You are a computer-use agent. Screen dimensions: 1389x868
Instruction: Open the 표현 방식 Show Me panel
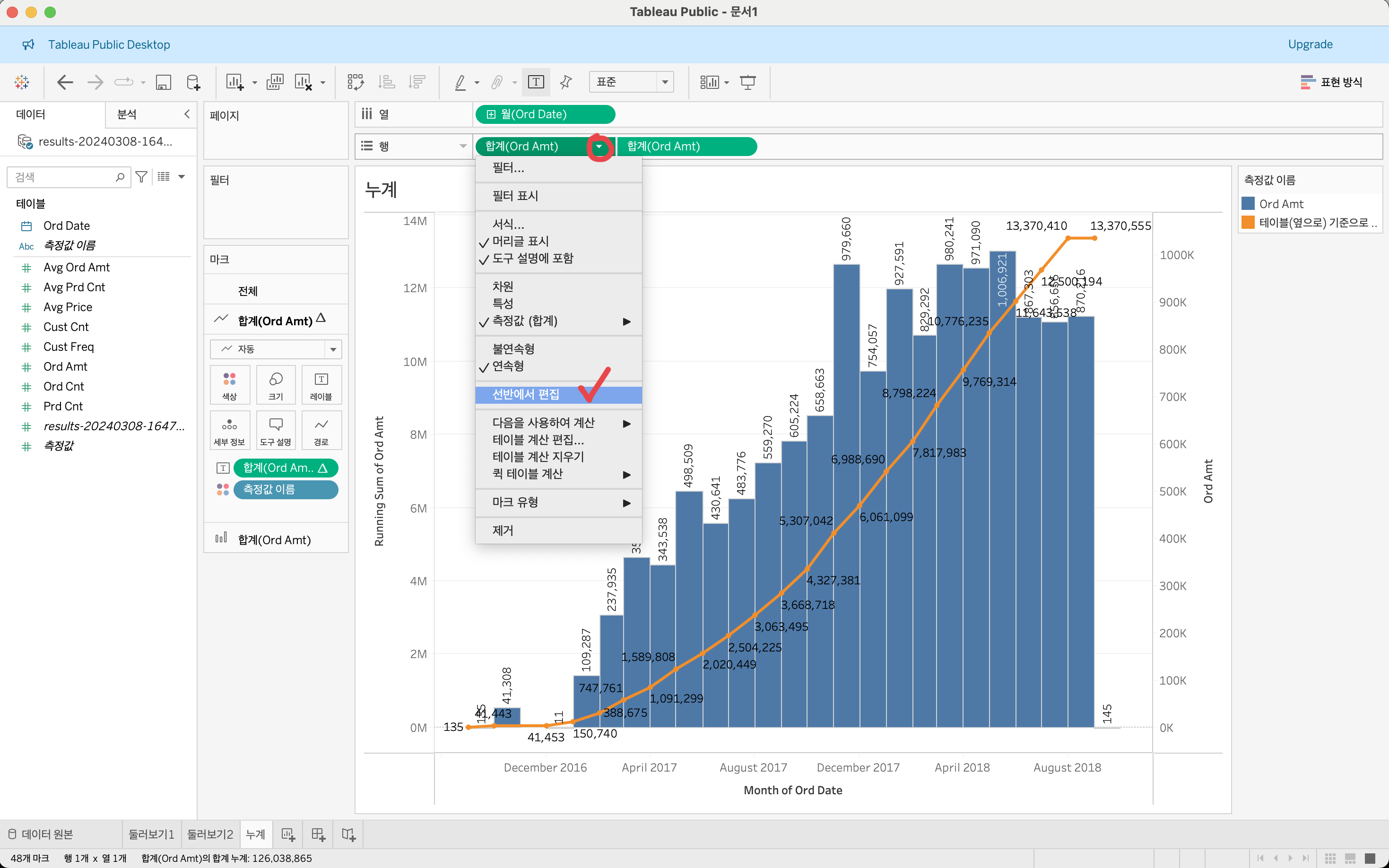(1331, 82)
